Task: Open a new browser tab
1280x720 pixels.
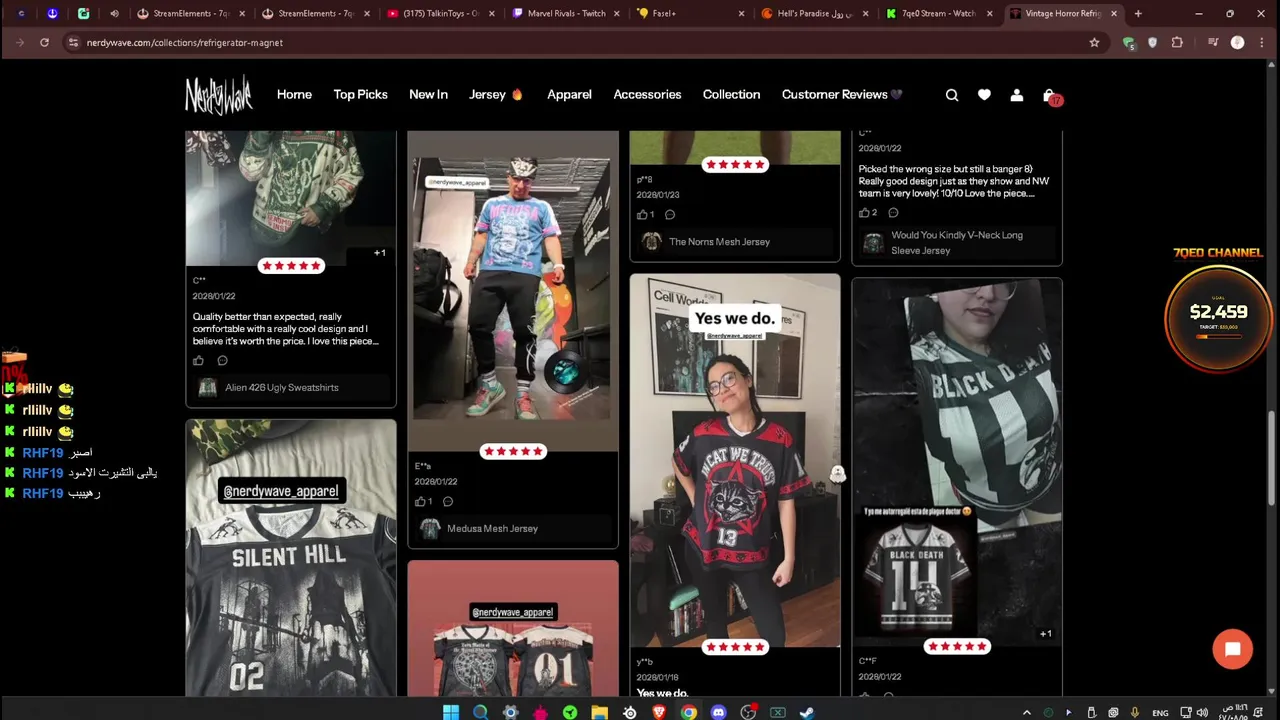Action: tap(1138, 14)
